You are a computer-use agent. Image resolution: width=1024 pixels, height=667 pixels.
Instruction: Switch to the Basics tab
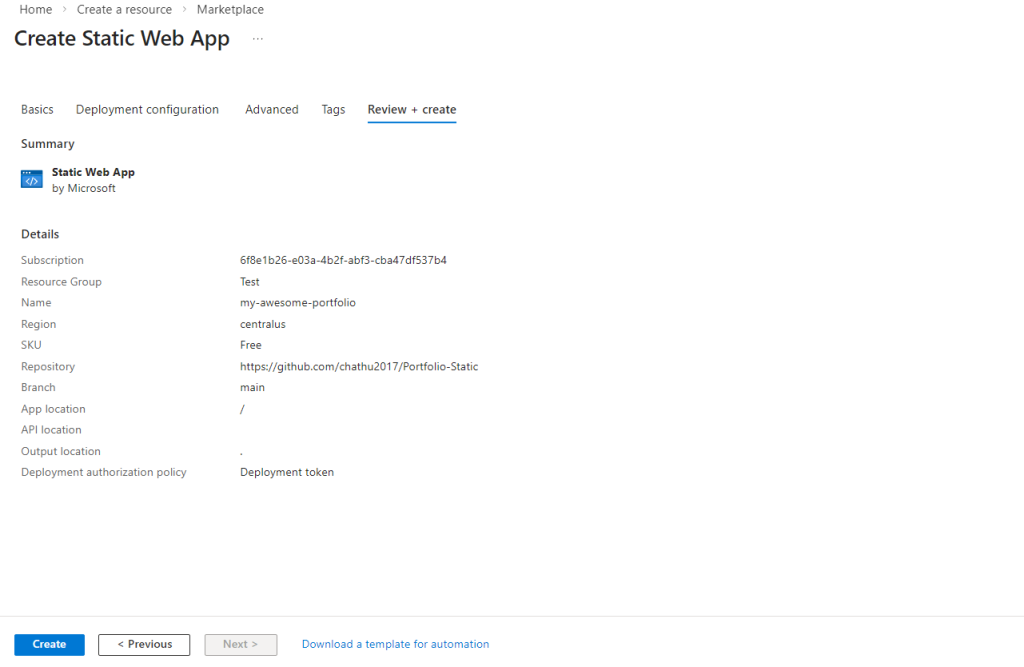[x=37, y=110]
